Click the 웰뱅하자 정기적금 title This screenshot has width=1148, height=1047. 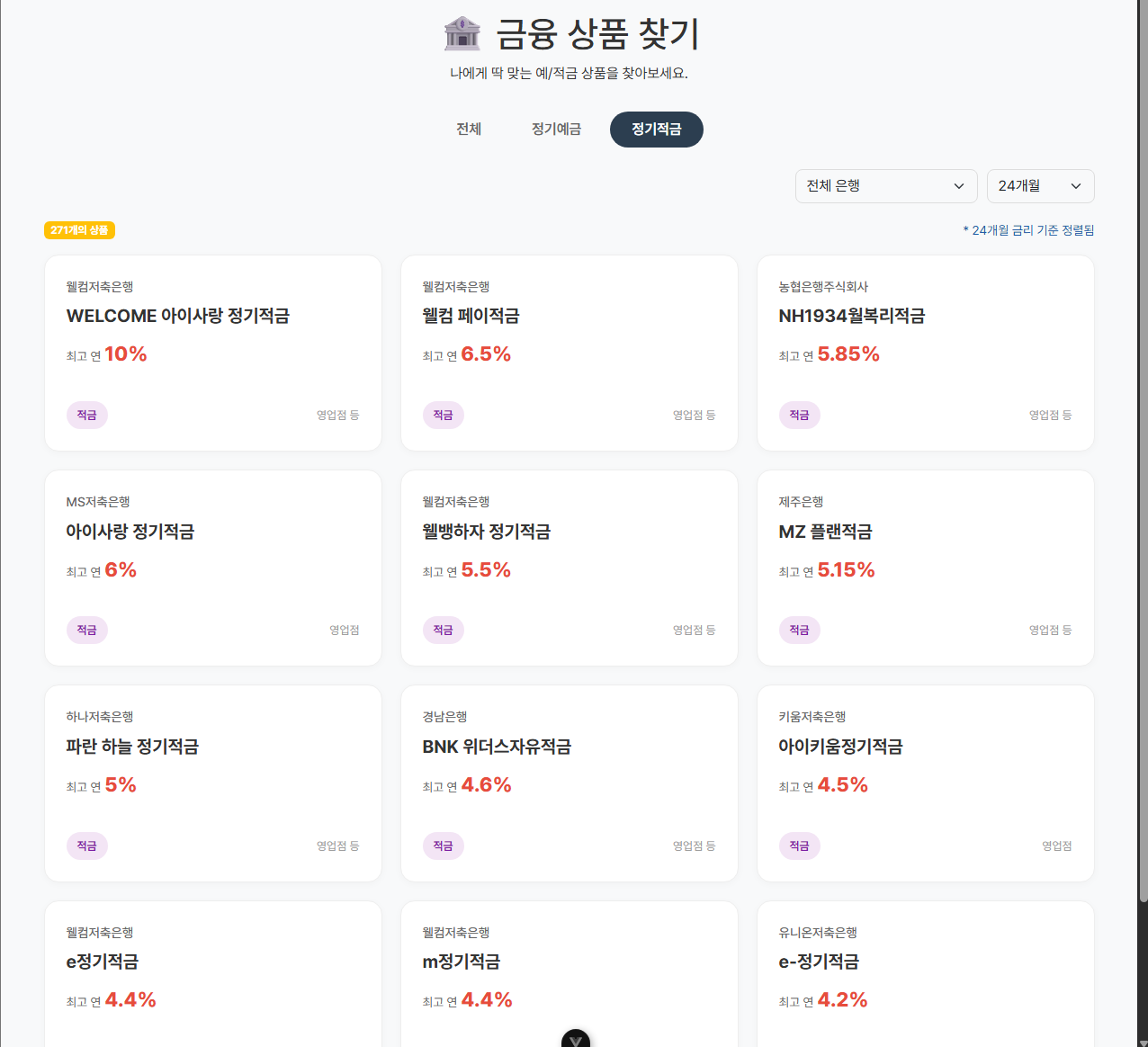pos(486,532)
